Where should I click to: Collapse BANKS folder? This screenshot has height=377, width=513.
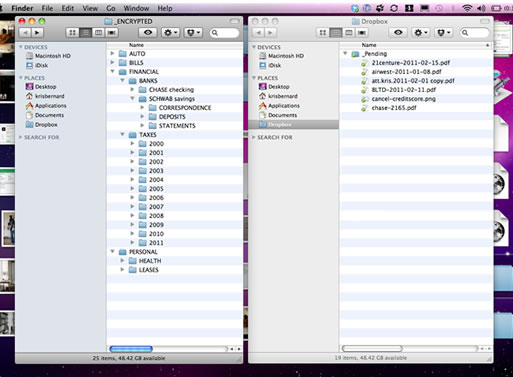point(122,80)
